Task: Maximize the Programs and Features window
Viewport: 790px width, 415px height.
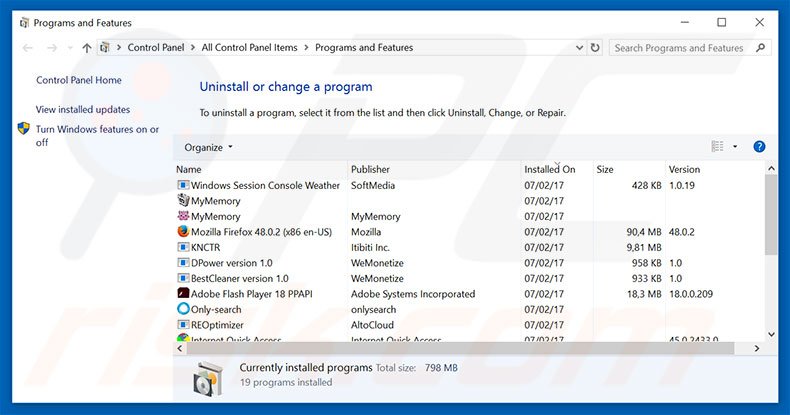Action: [x=722, y=22]
